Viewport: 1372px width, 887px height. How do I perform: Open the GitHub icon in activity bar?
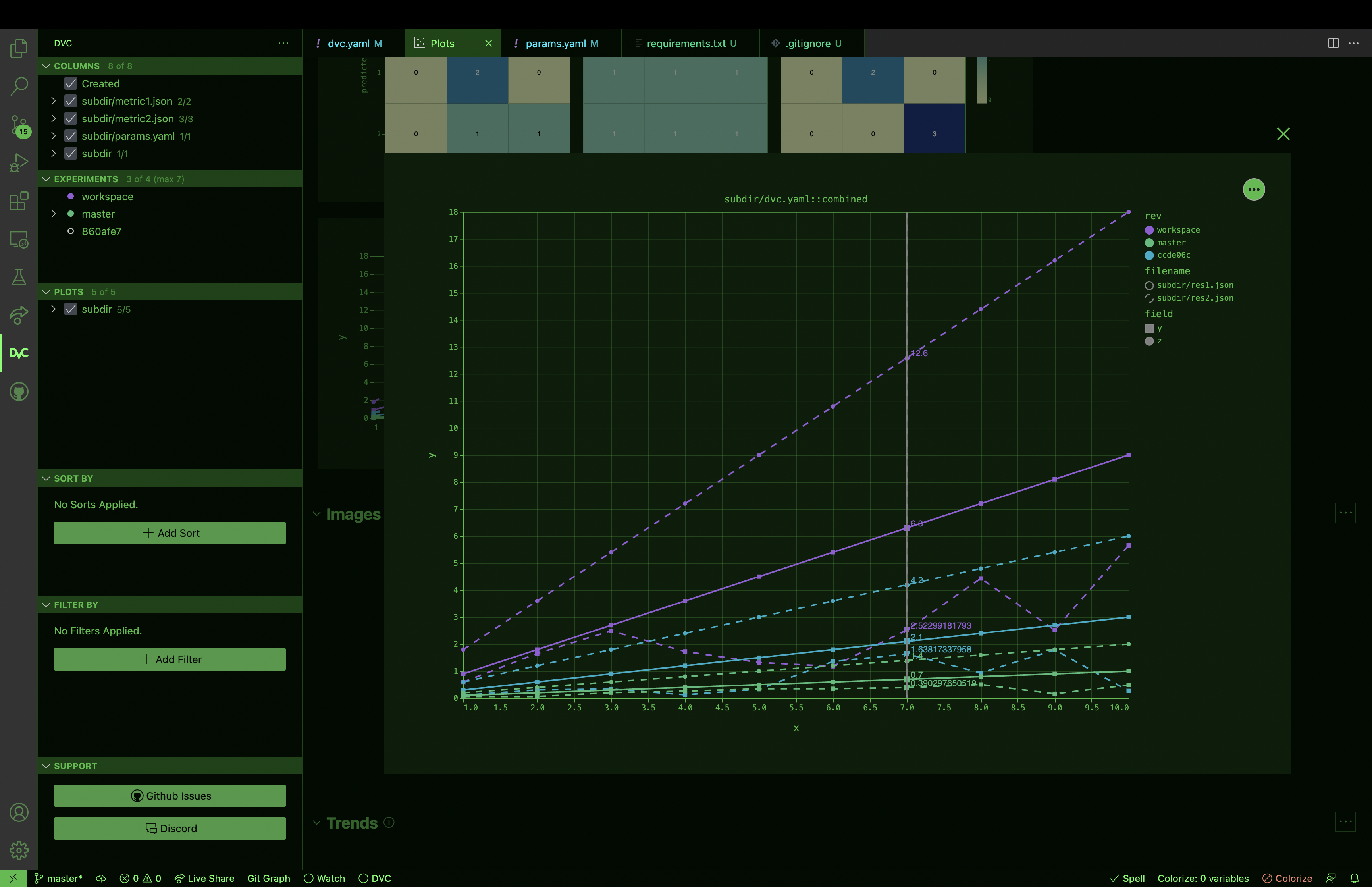(x=18, y=391)
